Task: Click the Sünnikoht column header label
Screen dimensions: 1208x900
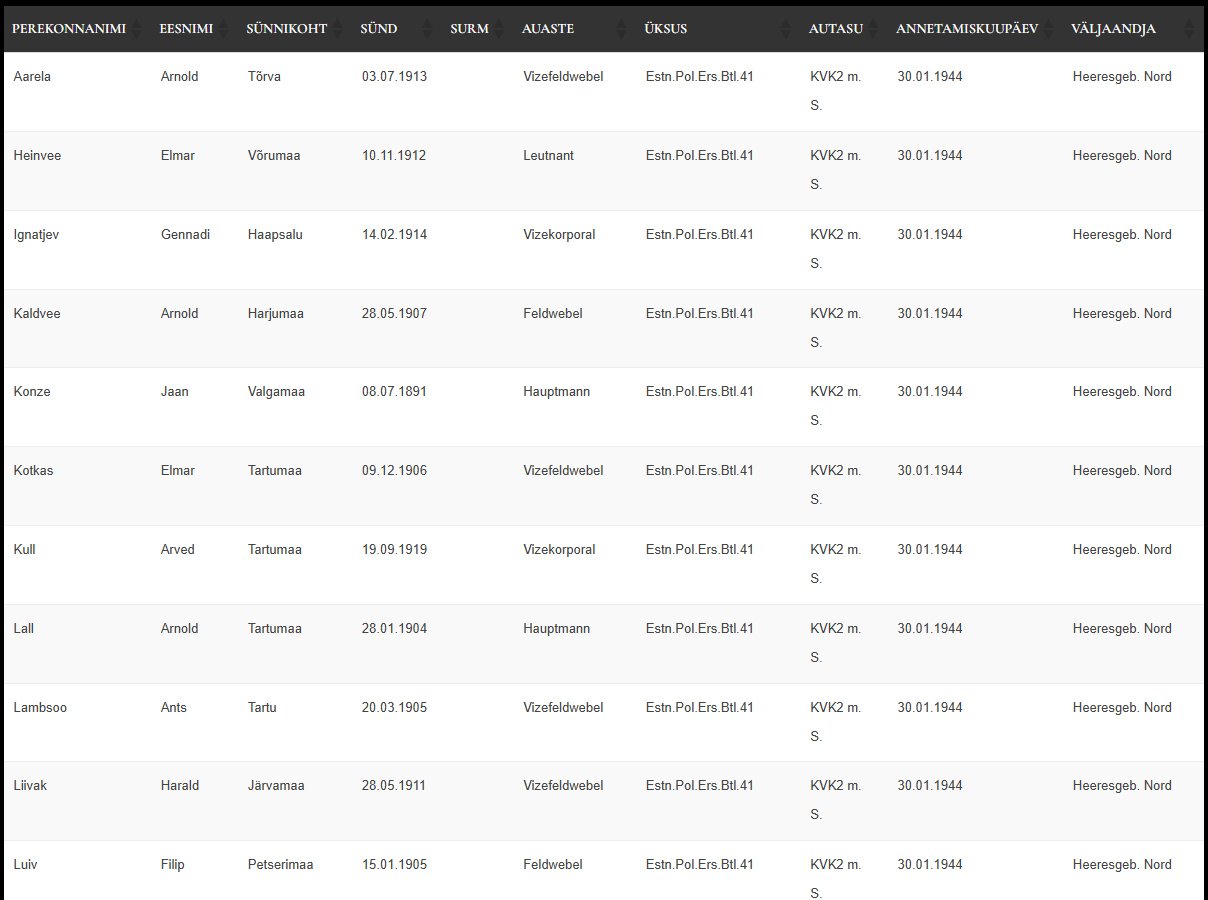Action: coord(286,29)
